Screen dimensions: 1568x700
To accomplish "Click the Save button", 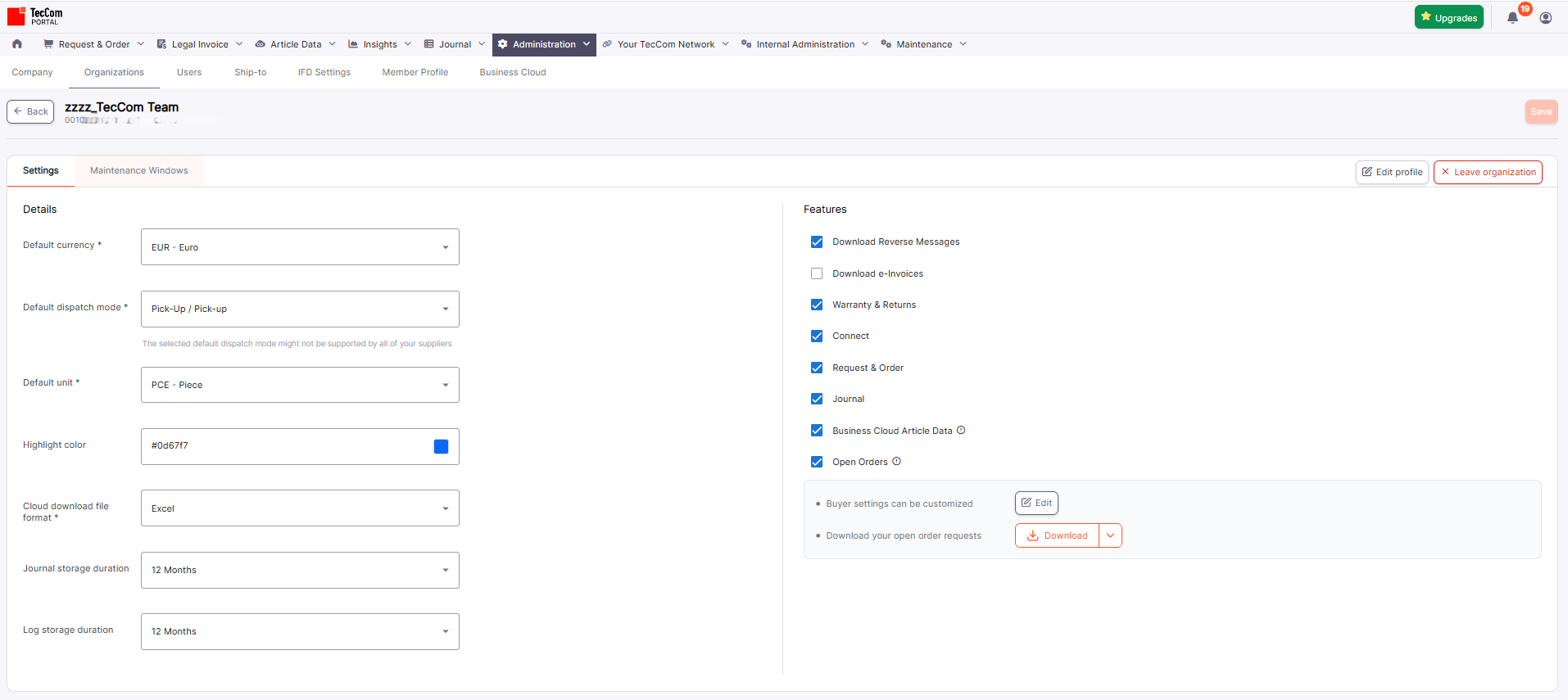I will [x=1541, y=111].
